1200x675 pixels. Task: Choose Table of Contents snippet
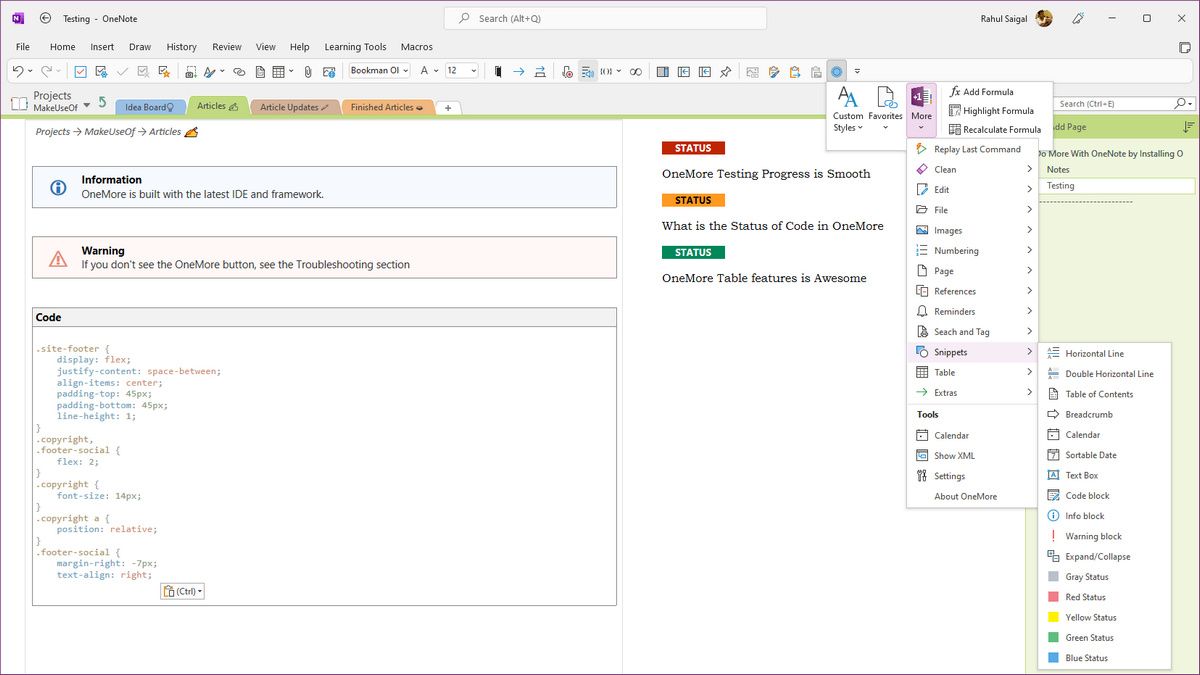tap(1099, 394)
